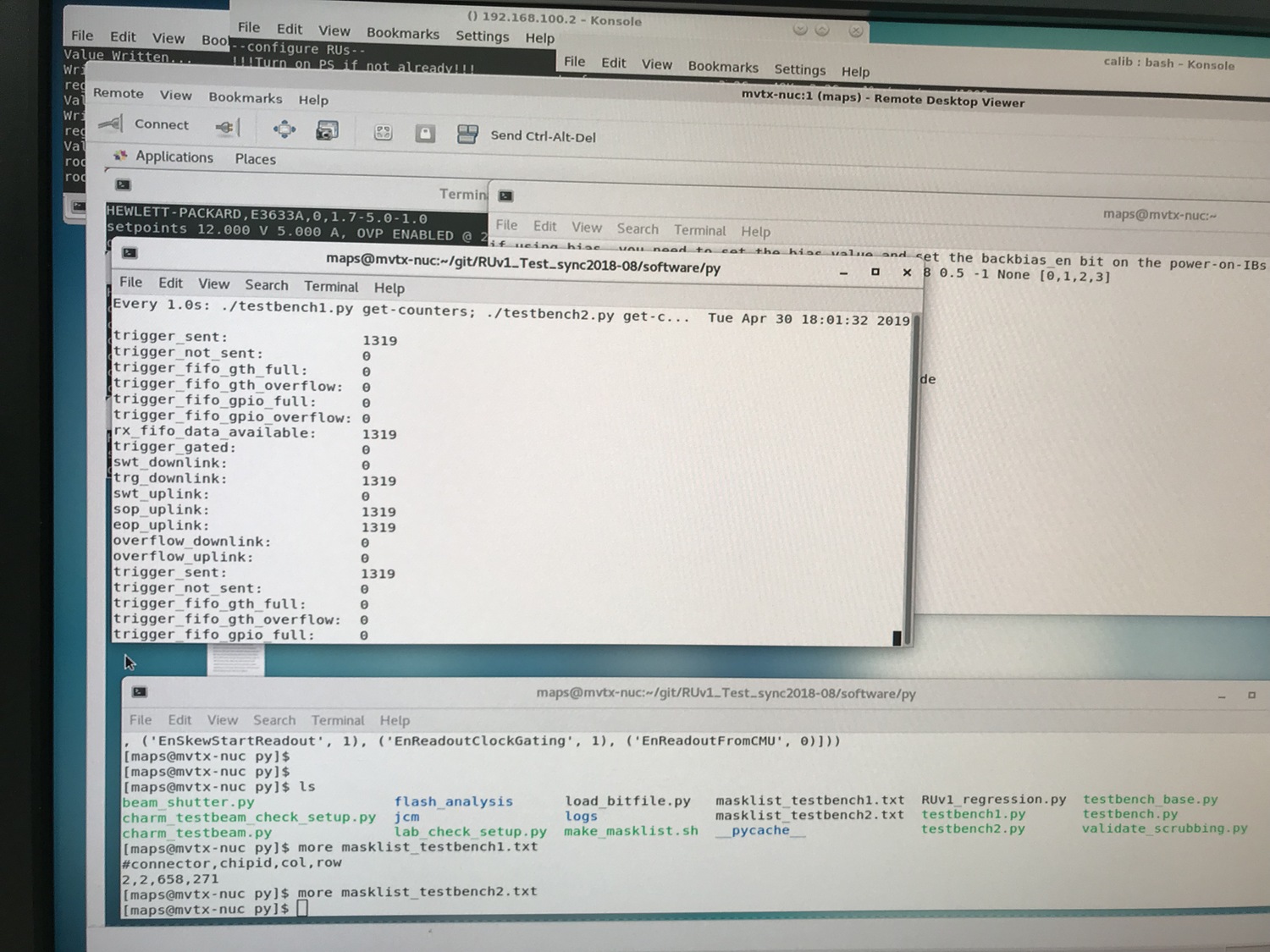
Task: Click terminal icon in the bottom terminal titlebar
Action: tap(140, 692)
